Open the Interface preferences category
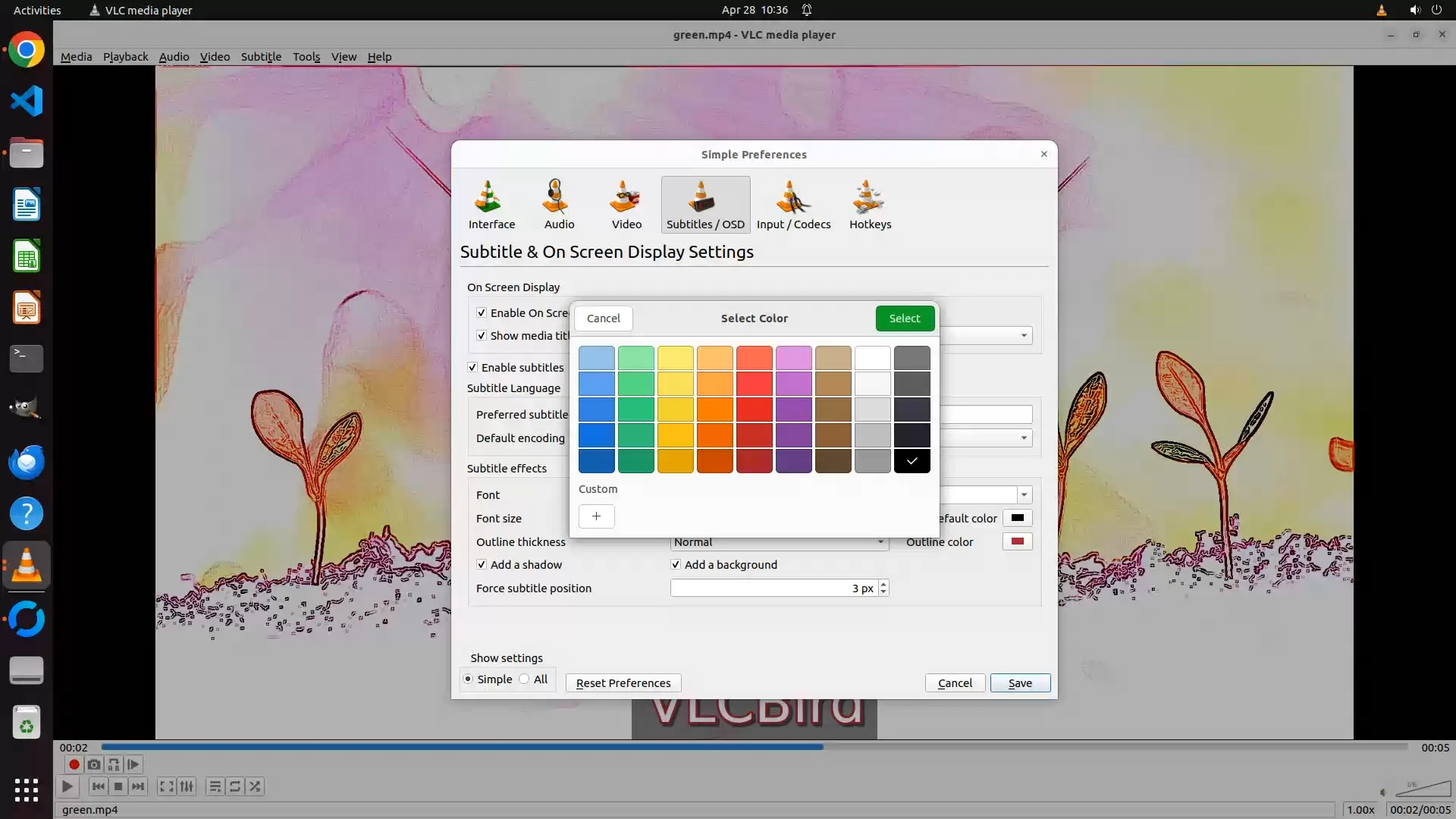The height and width of the screenshot is (819, 1456). click(x=491, y=205)
